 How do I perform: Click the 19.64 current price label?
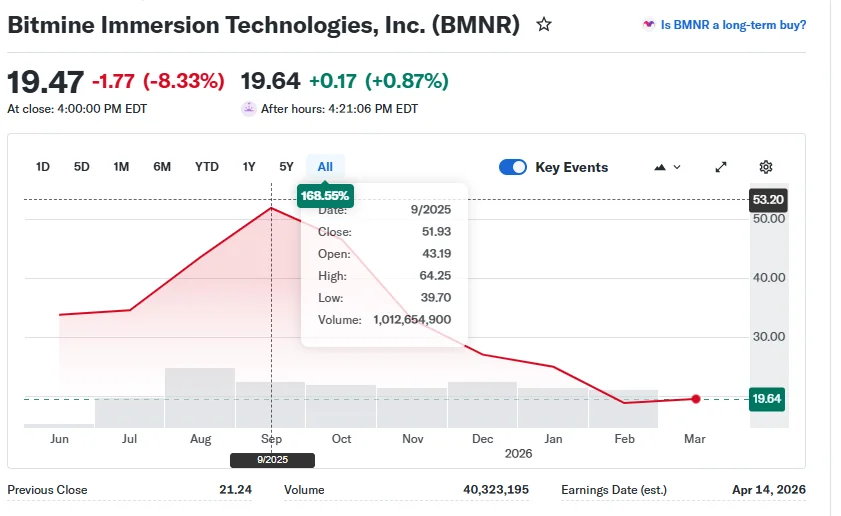tap(767, 399)
